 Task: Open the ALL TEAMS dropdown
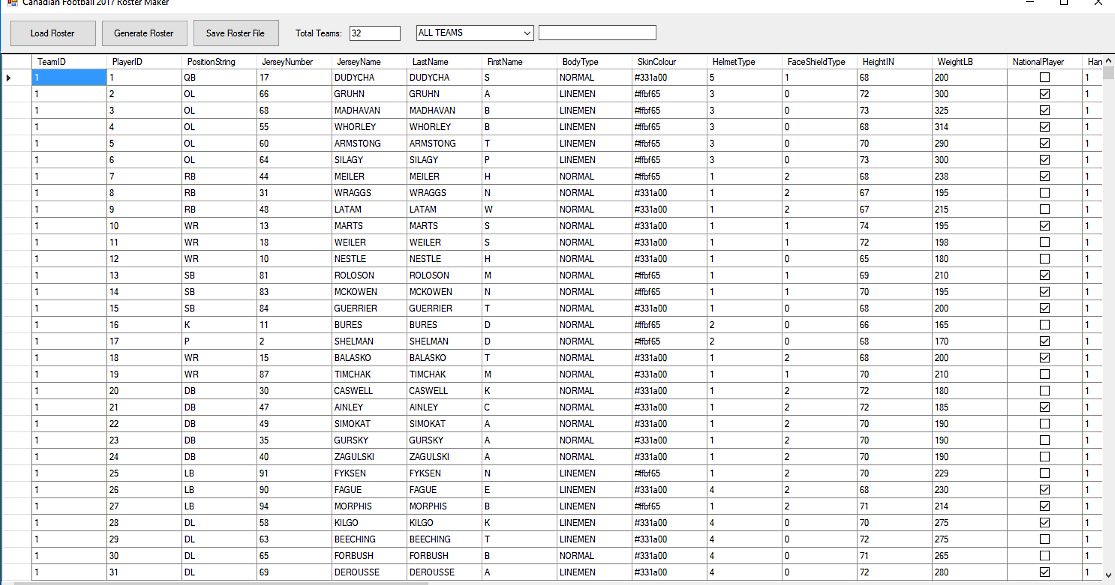(474, 33)
